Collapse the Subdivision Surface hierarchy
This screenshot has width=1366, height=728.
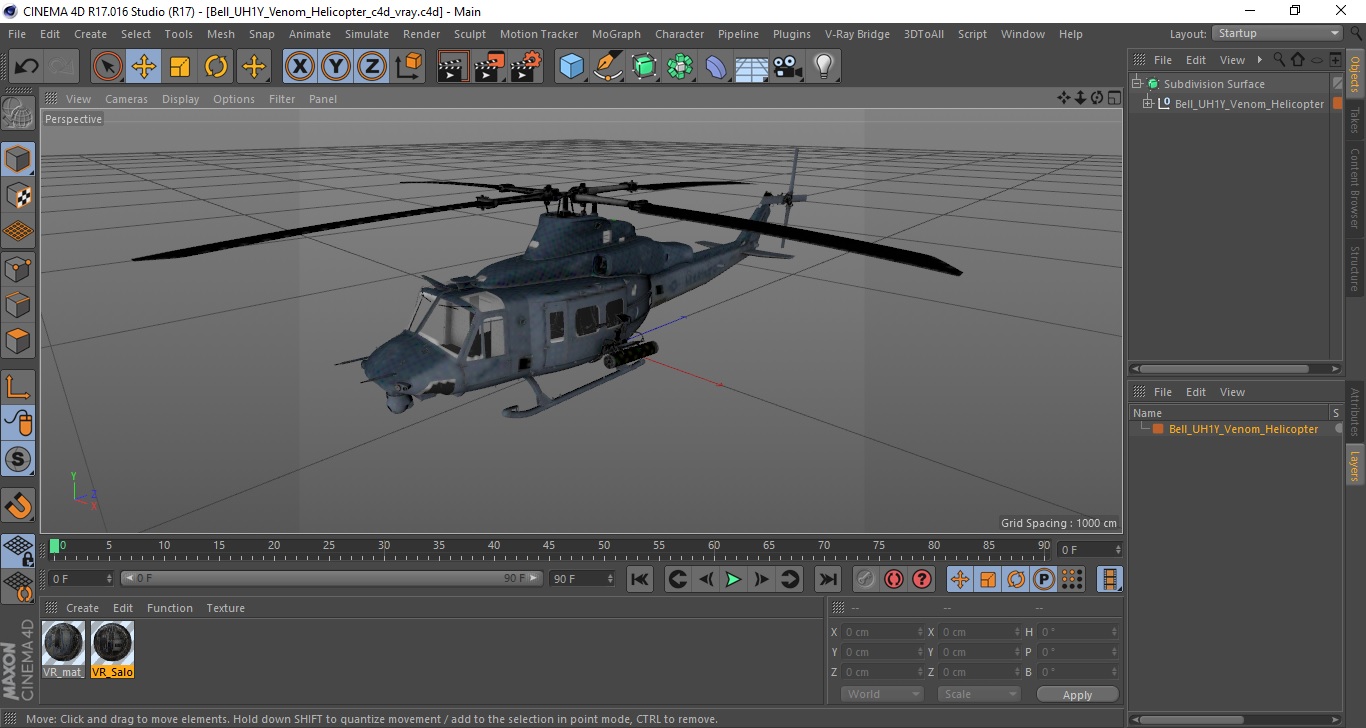coord(1137,84)
